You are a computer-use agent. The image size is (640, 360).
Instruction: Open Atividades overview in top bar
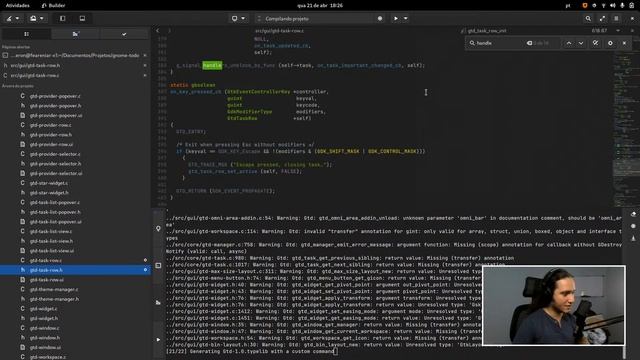point(18,5)
